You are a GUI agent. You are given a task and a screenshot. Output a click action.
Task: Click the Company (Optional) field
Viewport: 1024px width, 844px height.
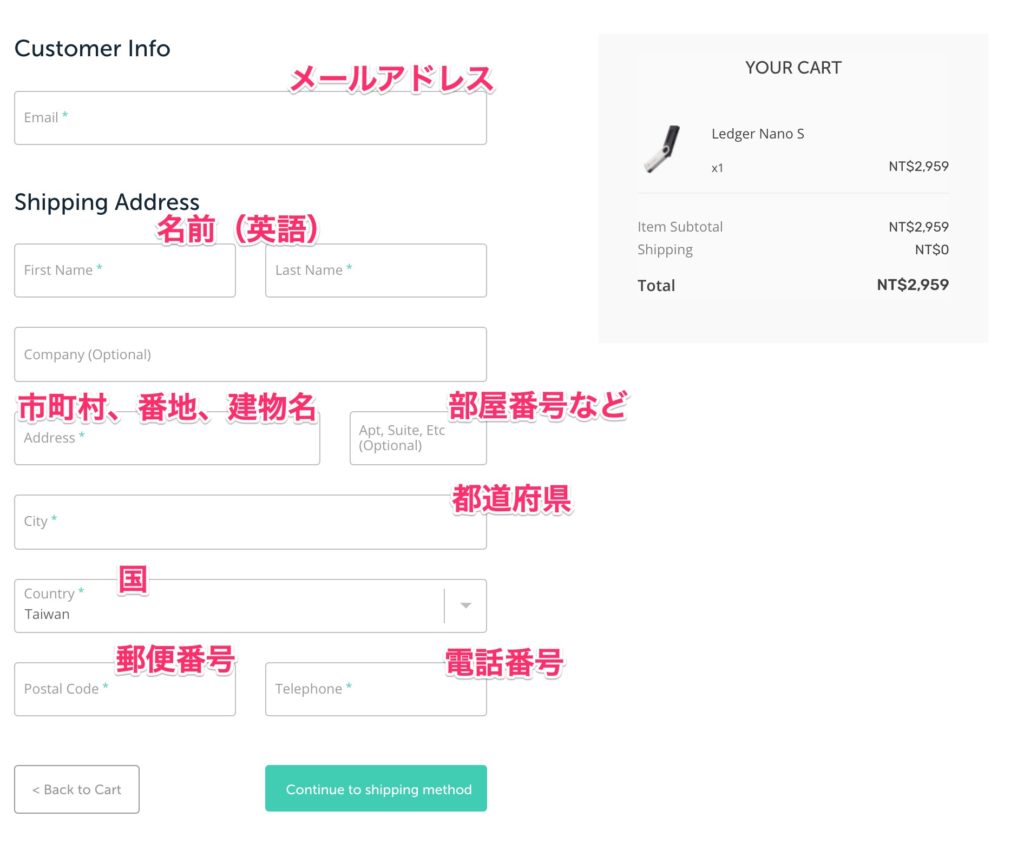point(250,354)
